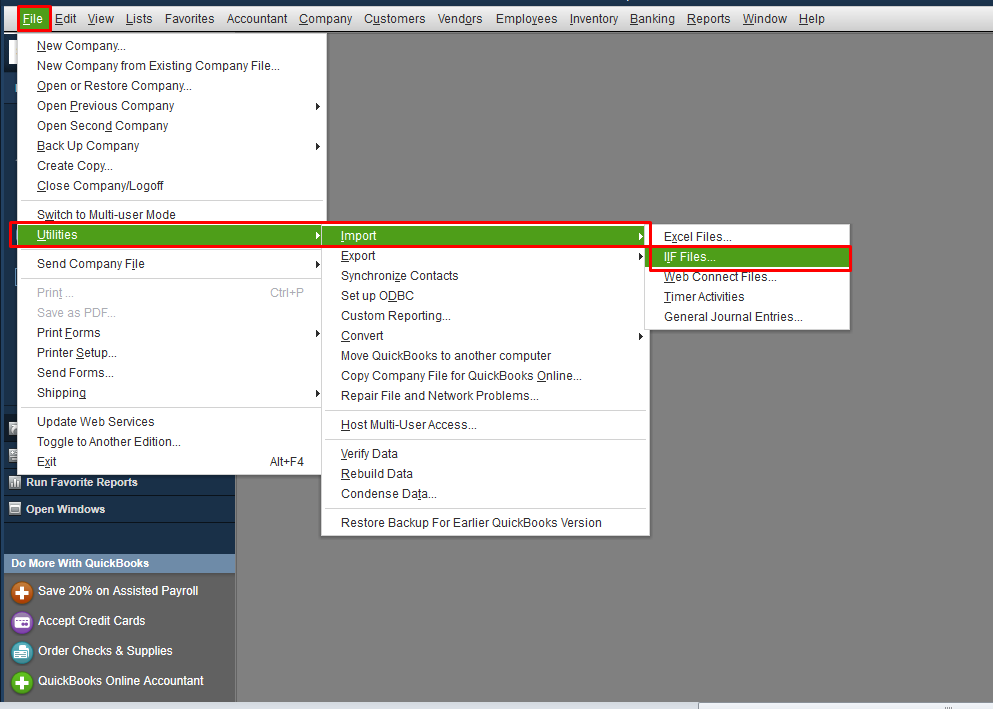Choose Create Copy... menu entry
This screenshot has width=993, height=709.
tap(172, 166)
